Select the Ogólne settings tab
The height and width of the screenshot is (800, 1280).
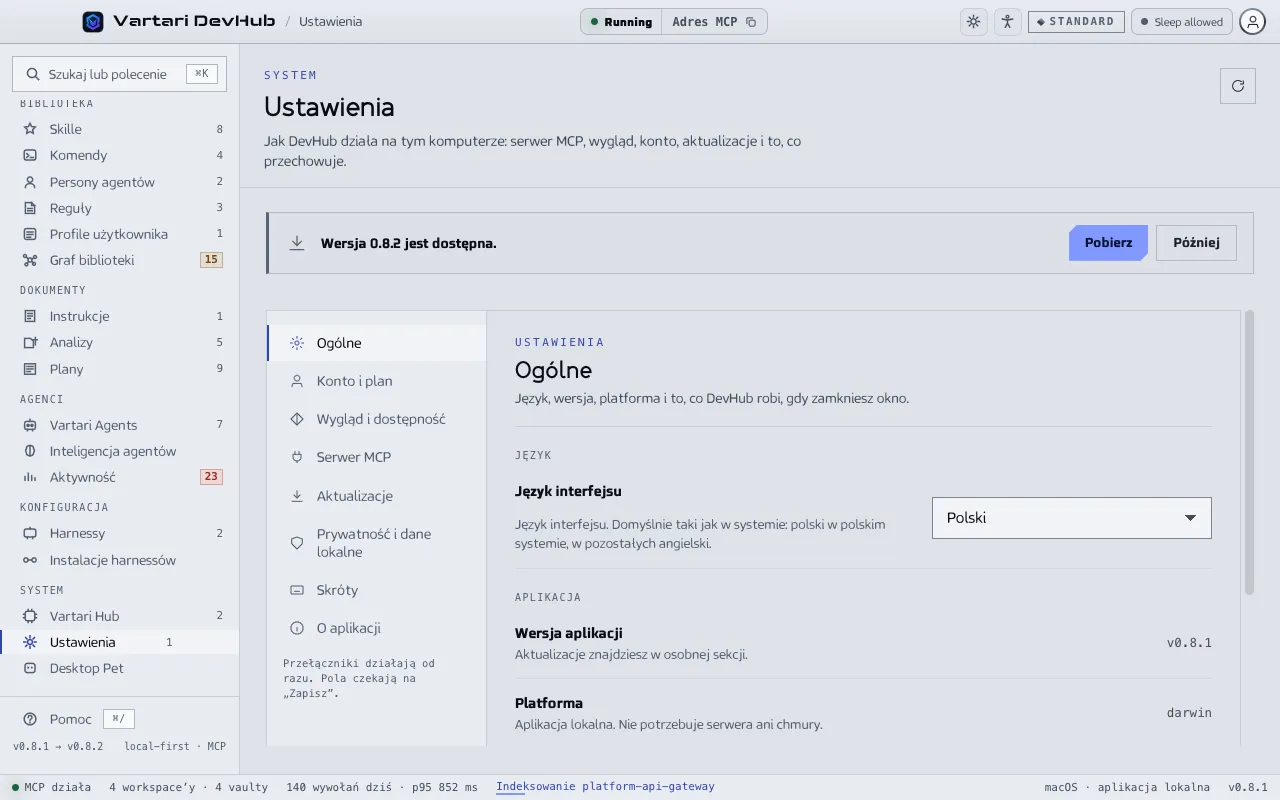[377, 343]
